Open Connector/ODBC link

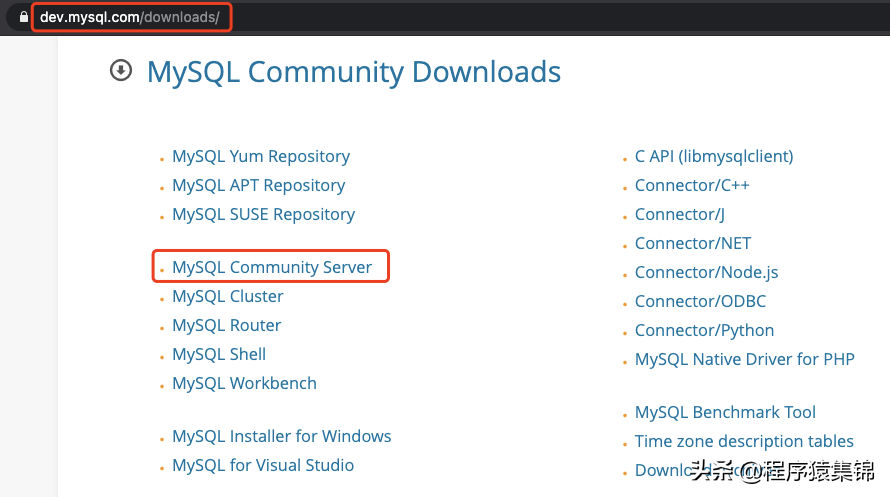point(700,301)
